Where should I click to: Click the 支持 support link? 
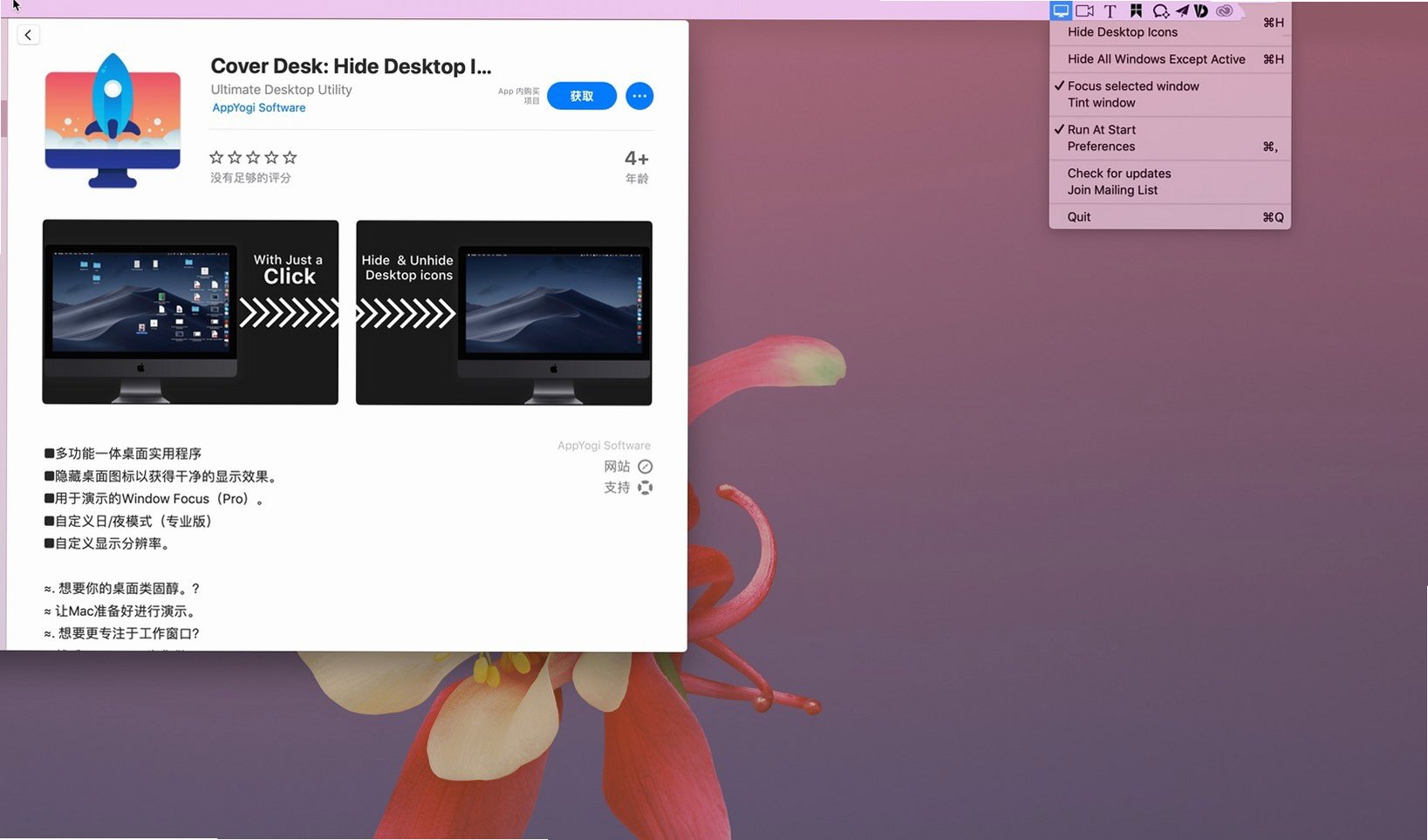click(x=617, y=488)
